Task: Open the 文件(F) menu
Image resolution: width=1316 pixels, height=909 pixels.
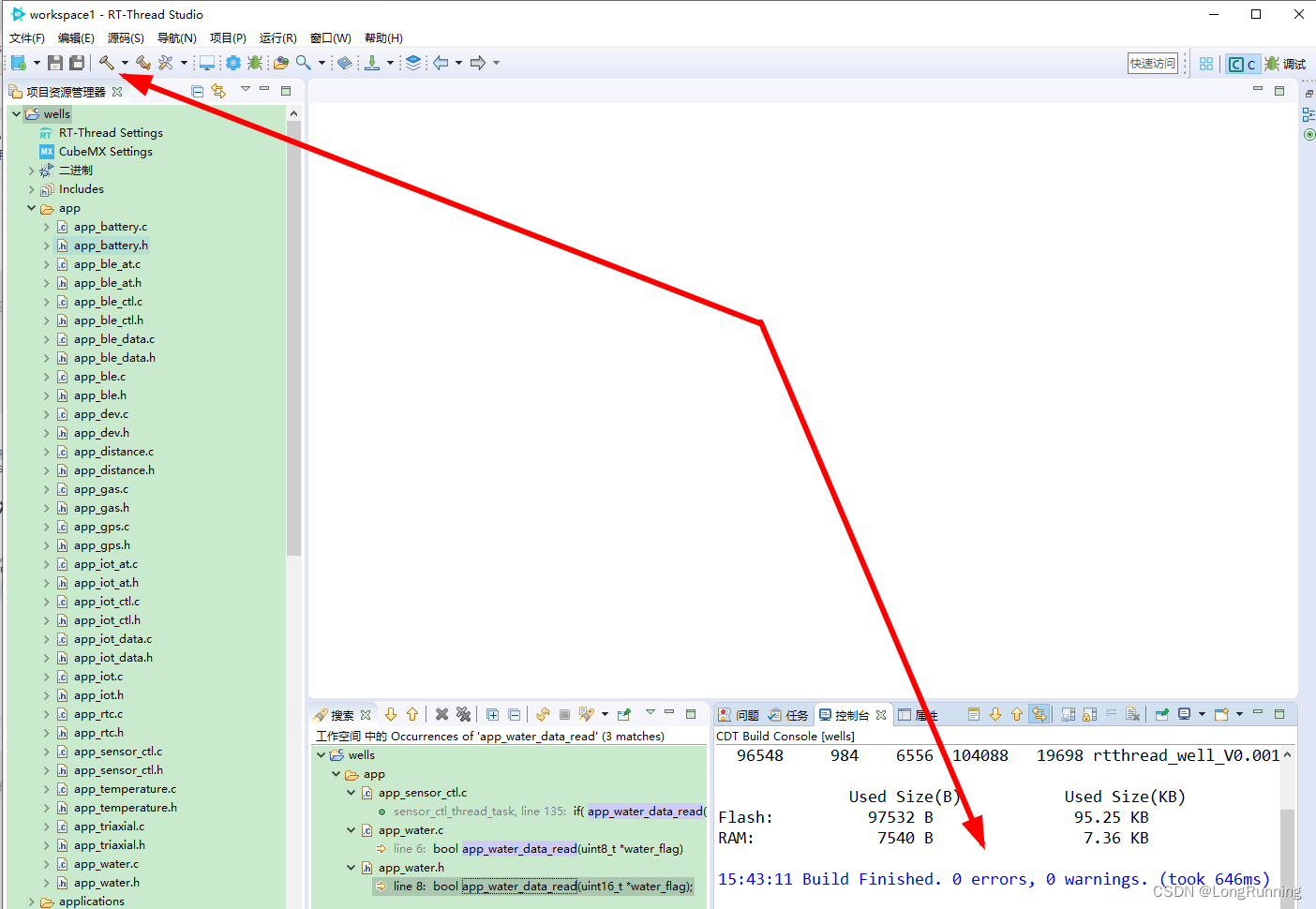Action: pyautogui.click(x=27, y=38)
